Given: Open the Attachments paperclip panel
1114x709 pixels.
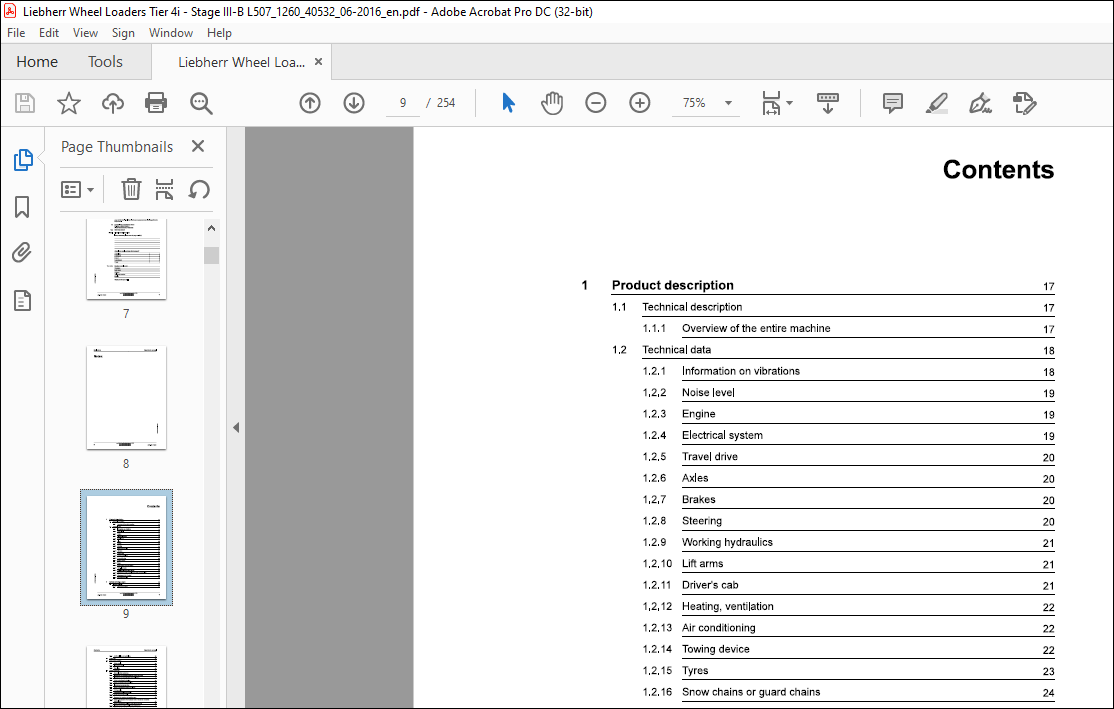Looking at the screenshot, I should click(22, 253).
